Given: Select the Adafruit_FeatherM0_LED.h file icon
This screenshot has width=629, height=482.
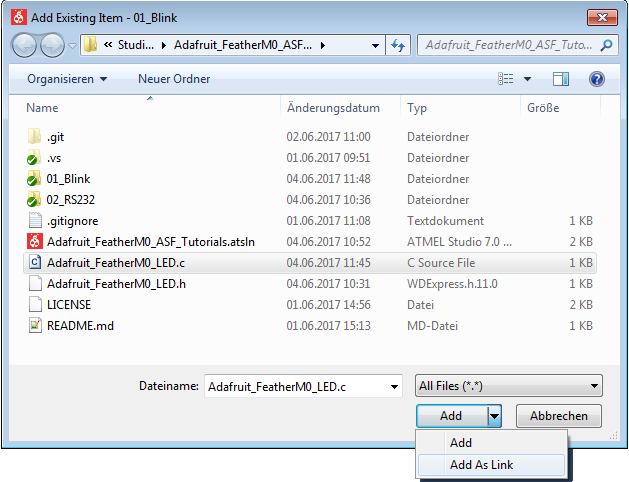Looking at the screenshot, I should [35, 284].
